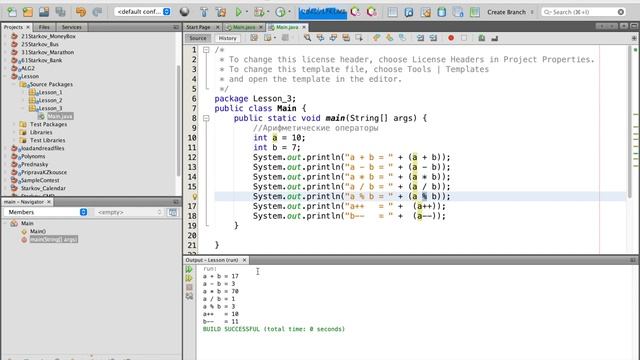
Task: Click the Find Next Occurrence editor icon
Action: pyautogui.click(x=333, y=38)
